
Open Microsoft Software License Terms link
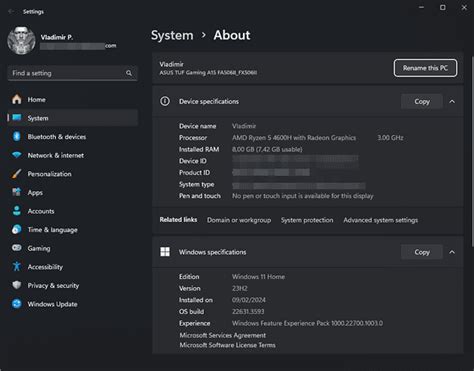click(x=227, y=345)
